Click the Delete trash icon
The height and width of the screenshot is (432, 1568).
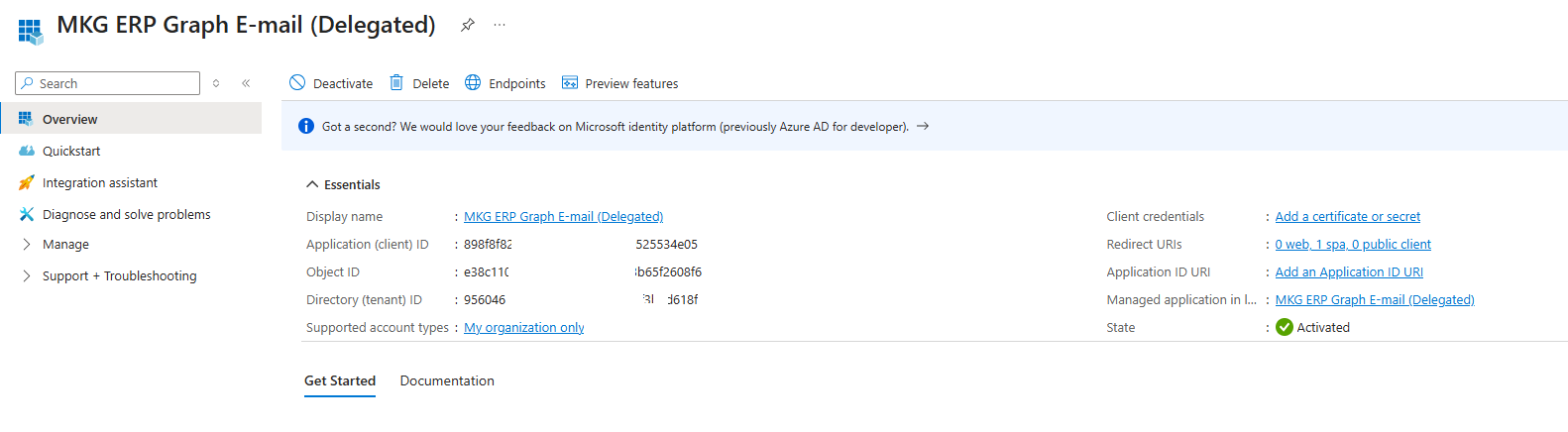pos(396,83)
